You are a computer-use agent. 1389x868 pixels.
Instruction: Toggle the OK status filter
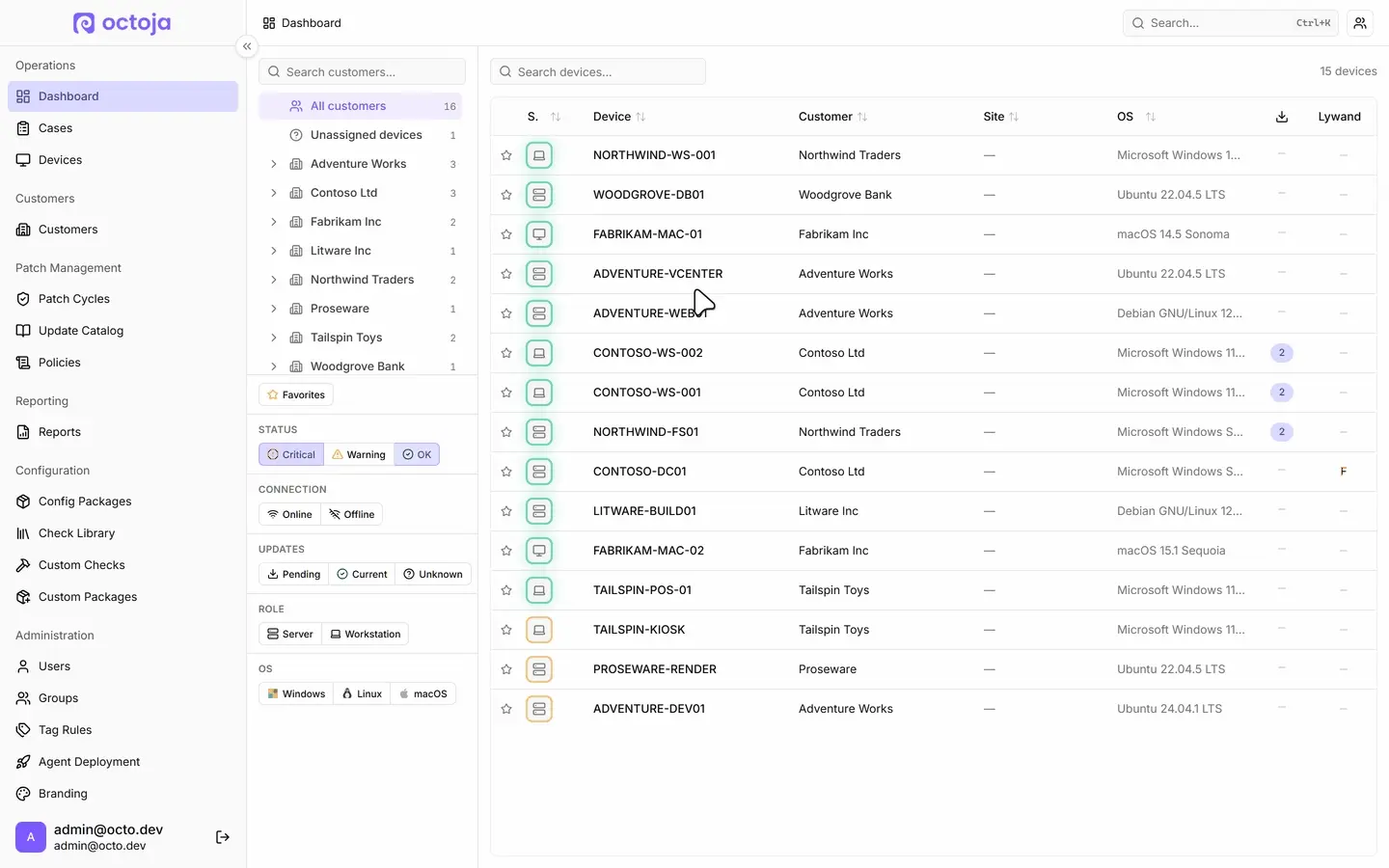(417, 454)
